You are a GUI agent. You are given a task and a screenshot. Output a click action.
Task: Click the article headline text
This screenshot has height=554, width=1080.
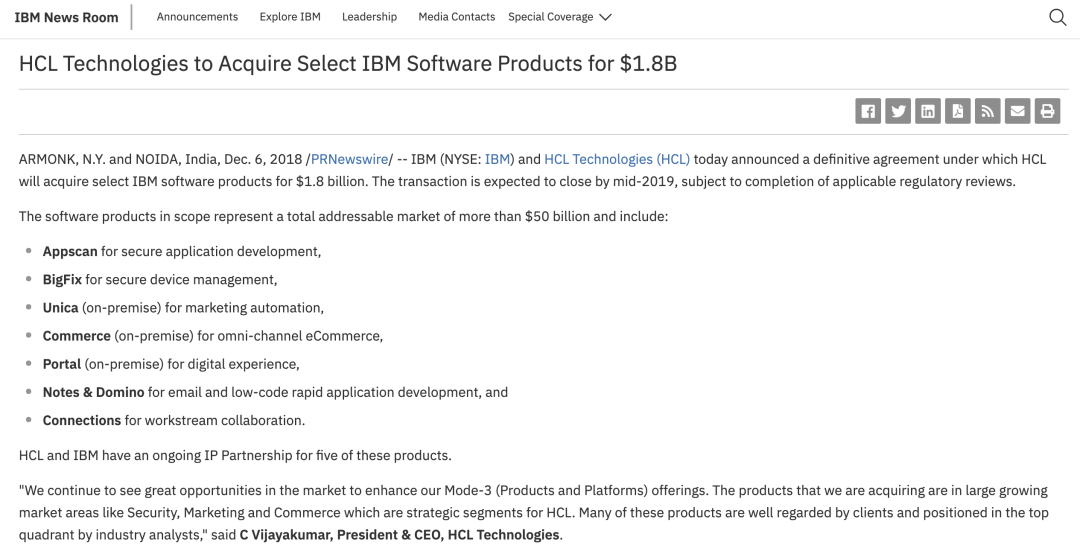348,64
